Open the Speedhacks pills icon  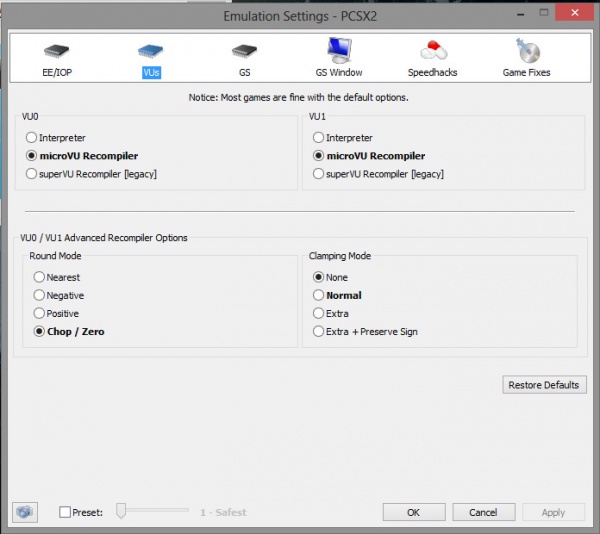click(433, 50)
